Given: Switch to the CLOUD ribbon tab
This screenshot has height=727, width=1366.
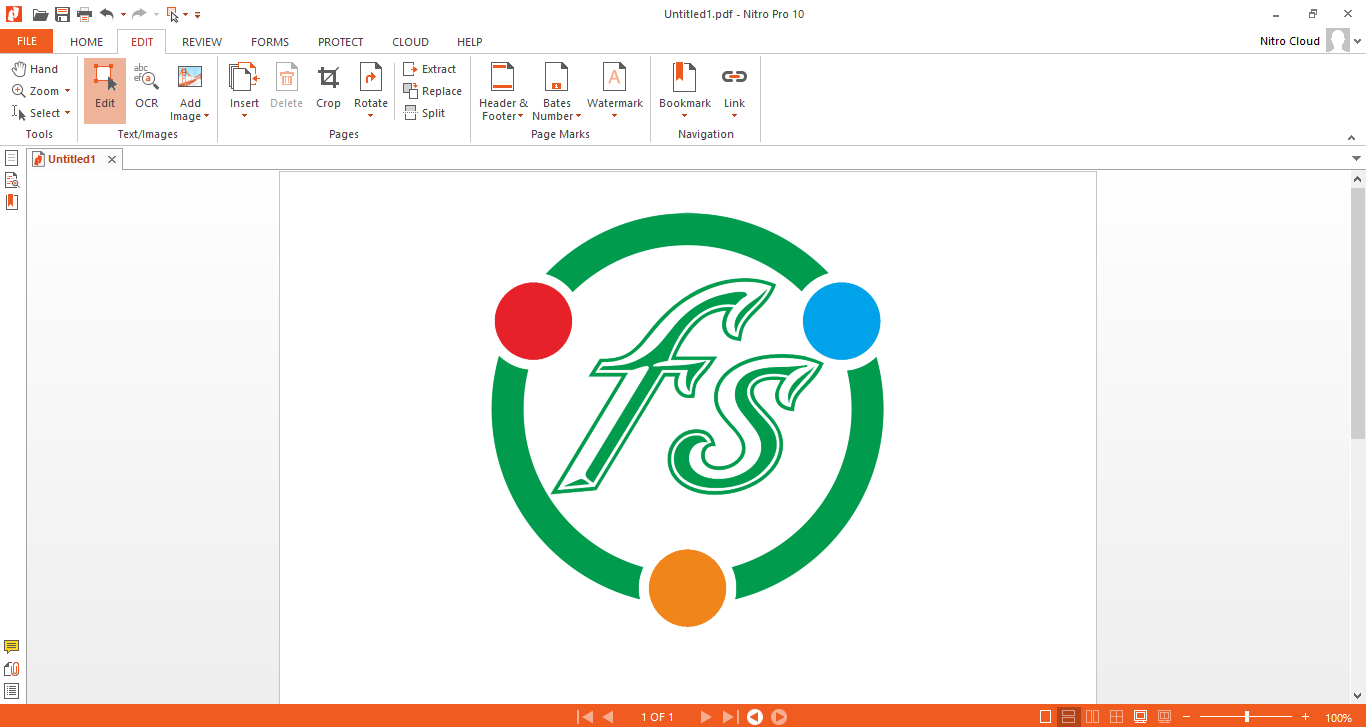Looking at the screenshot, I should (x=410, y=42).
